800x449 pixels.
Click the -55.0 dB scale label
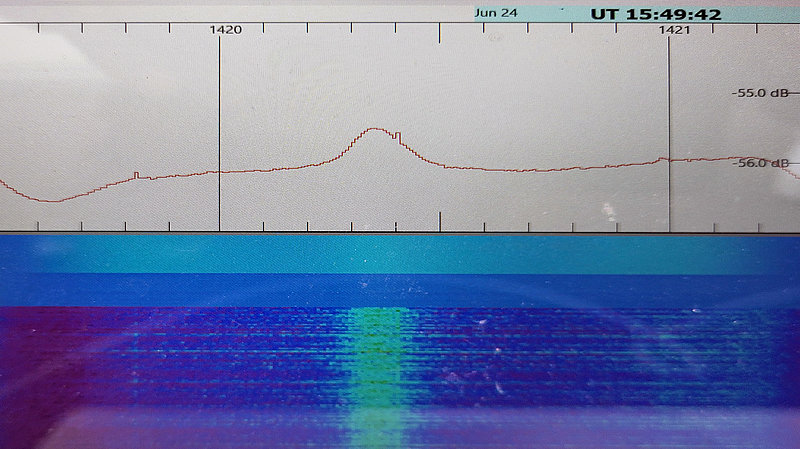click(762, 93)
